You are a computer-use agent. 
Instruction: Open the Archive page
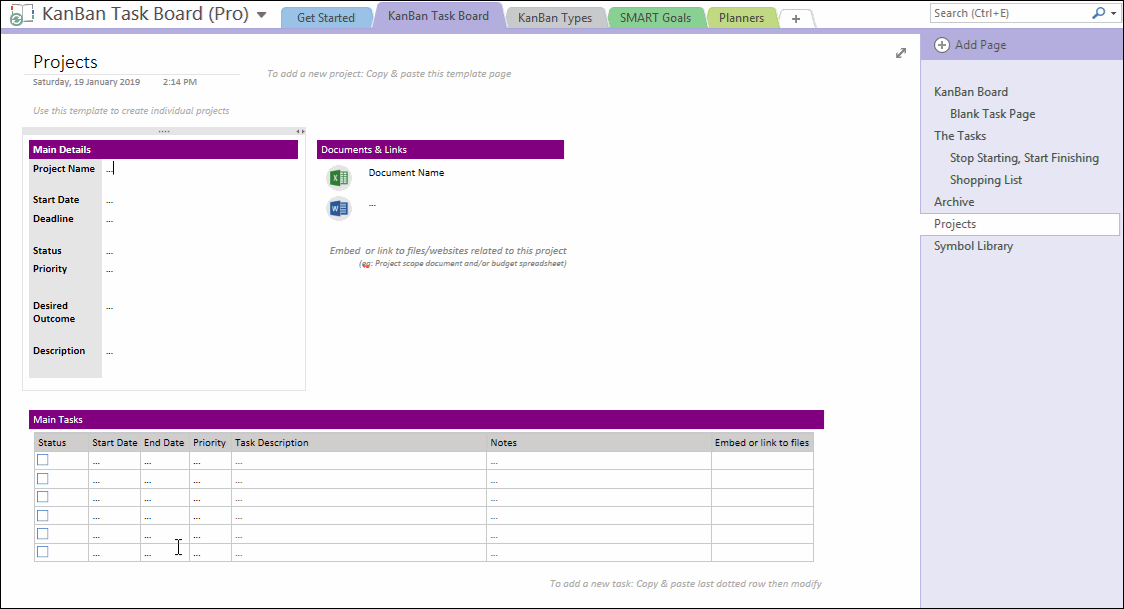[953, 202]
